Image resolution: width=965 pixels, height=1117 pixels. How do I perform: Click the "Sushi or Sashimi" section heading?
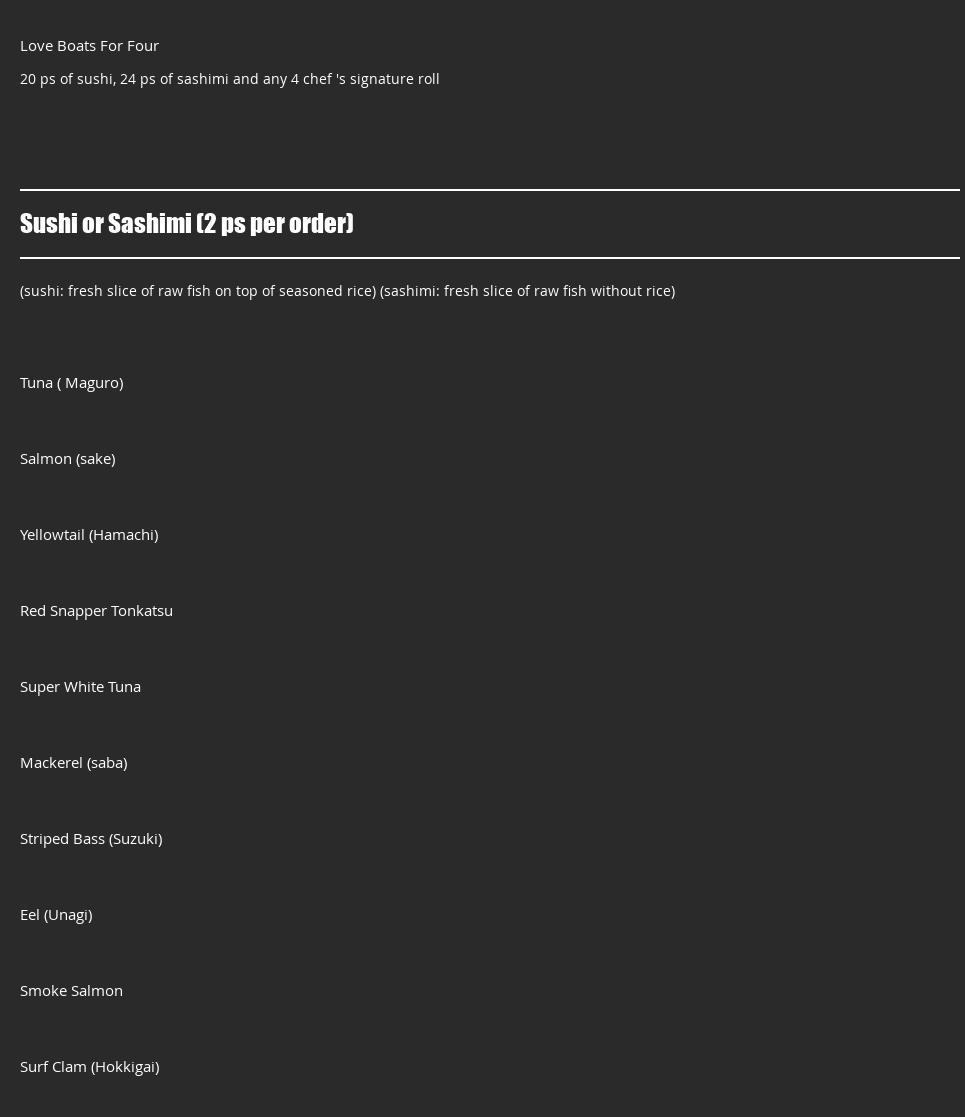[x=106, y=223]
